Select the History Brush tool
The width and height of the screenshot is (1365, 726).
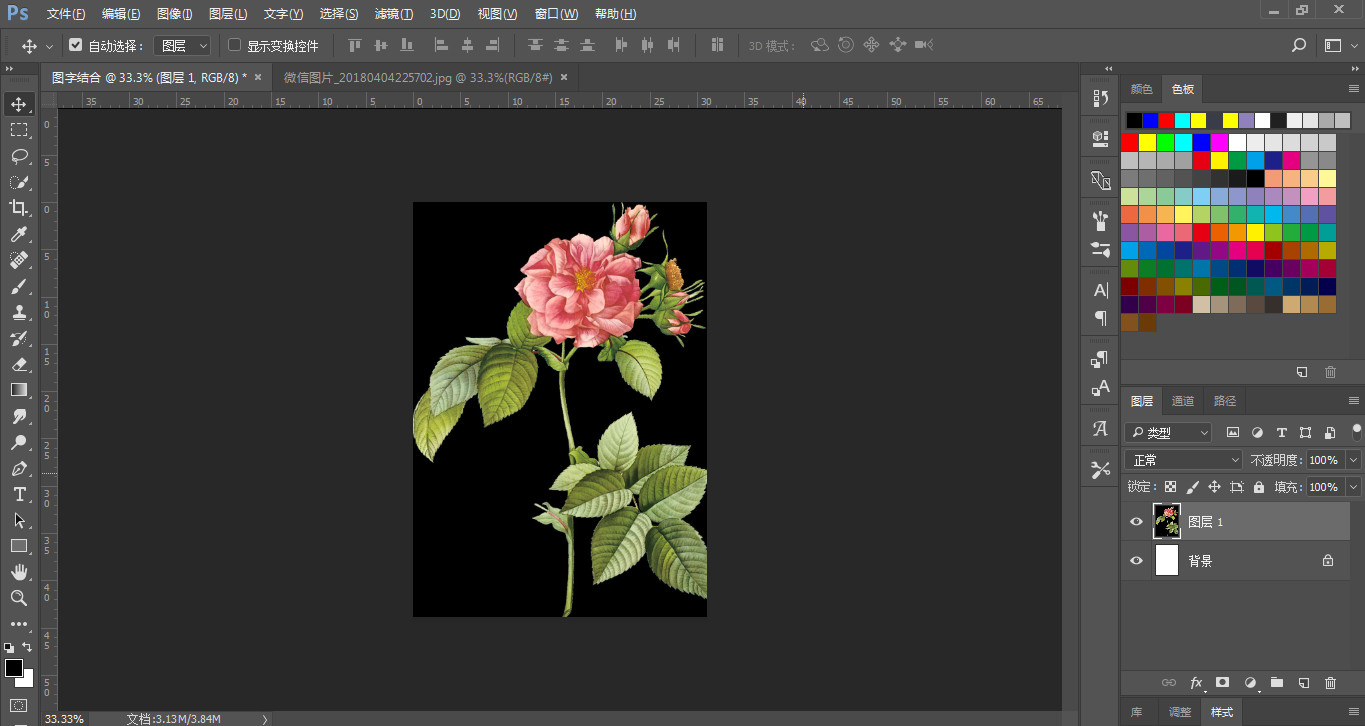19,338
